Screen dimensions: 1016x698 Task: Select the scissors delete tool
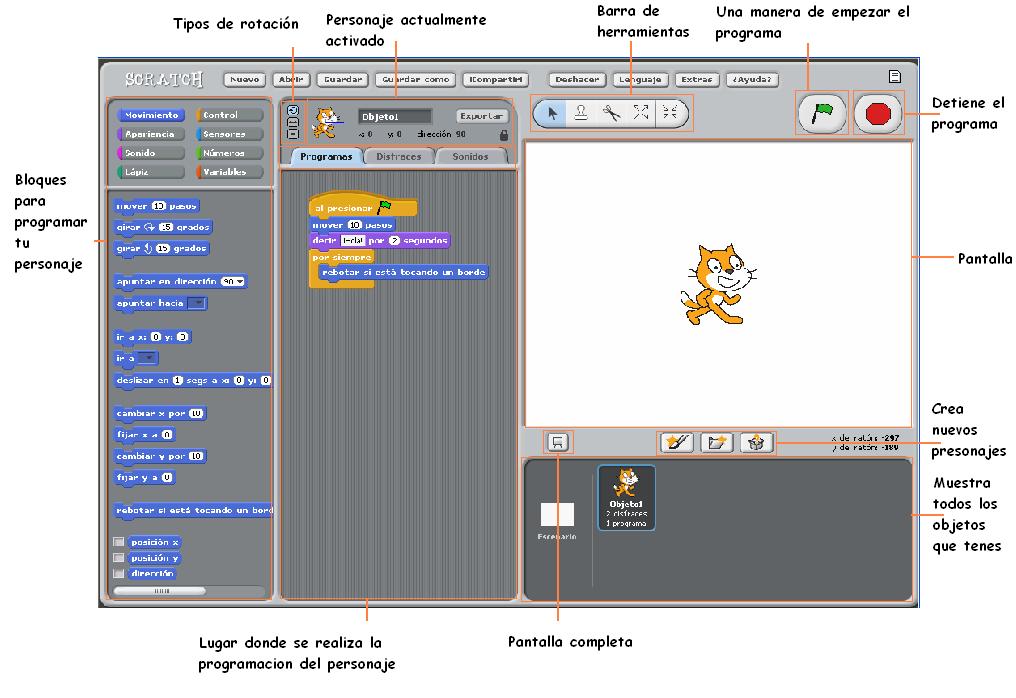click(x=613, y=113)
